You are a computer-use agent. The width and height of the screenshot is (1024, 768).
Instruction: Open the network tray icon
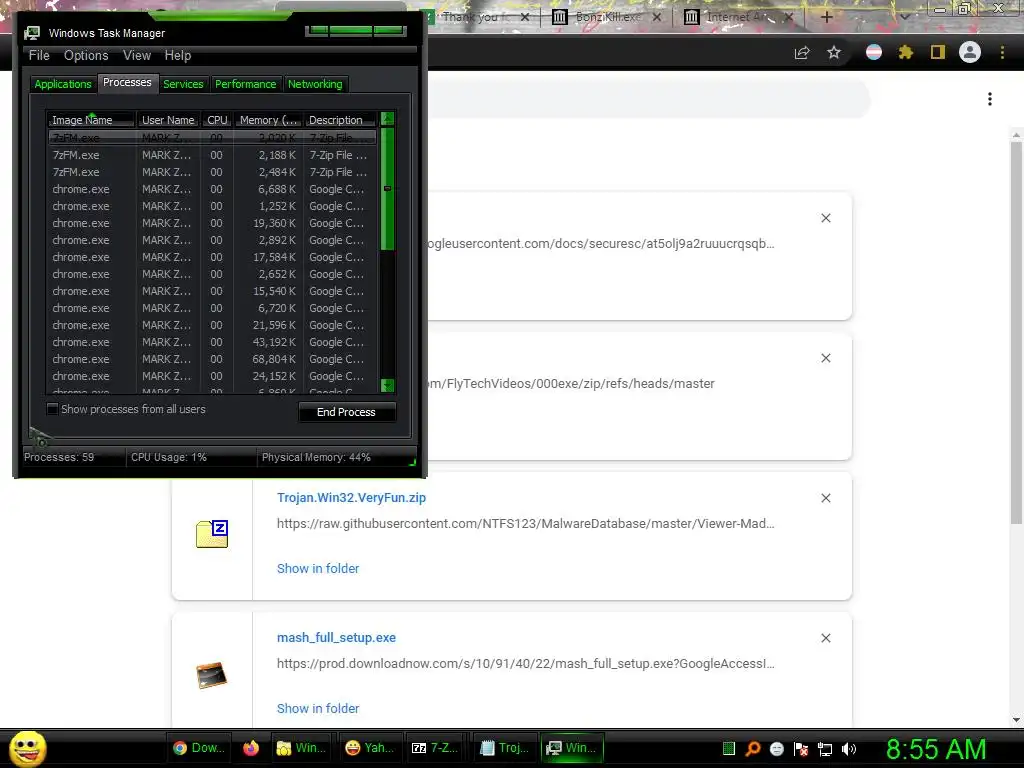tap(825, 748)
